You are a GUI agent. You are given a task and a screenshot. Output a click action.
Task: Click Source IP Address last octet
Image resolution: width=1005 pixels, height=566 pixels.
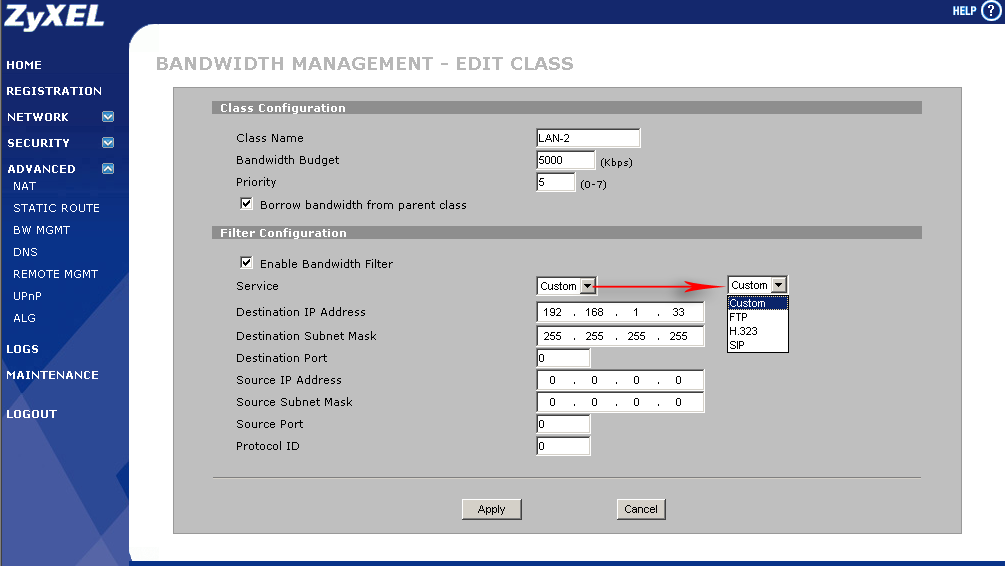coord(678,380)
